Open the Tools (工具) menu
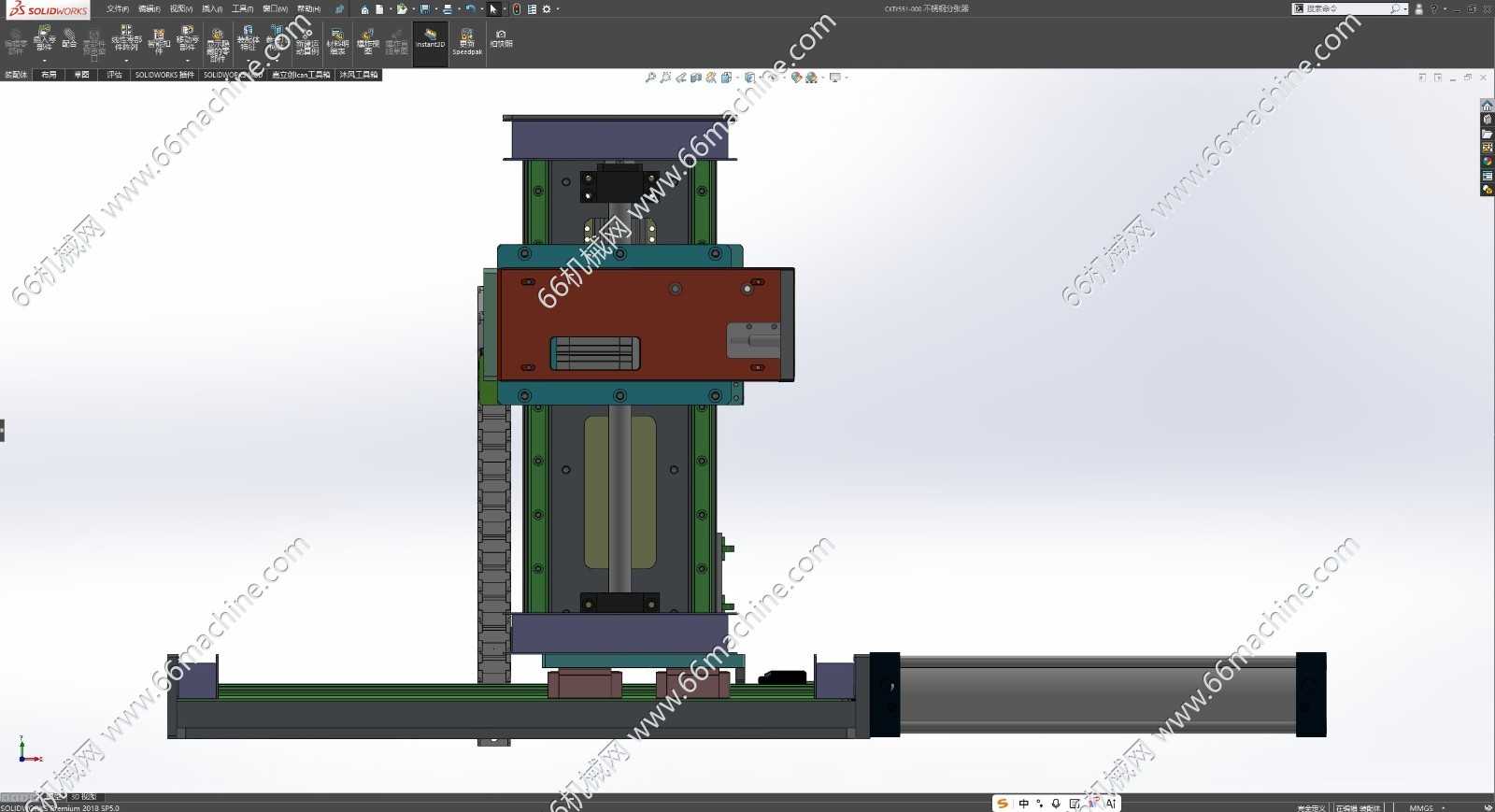This screenshot has width=1495, height=812. (x=242, y=9)
